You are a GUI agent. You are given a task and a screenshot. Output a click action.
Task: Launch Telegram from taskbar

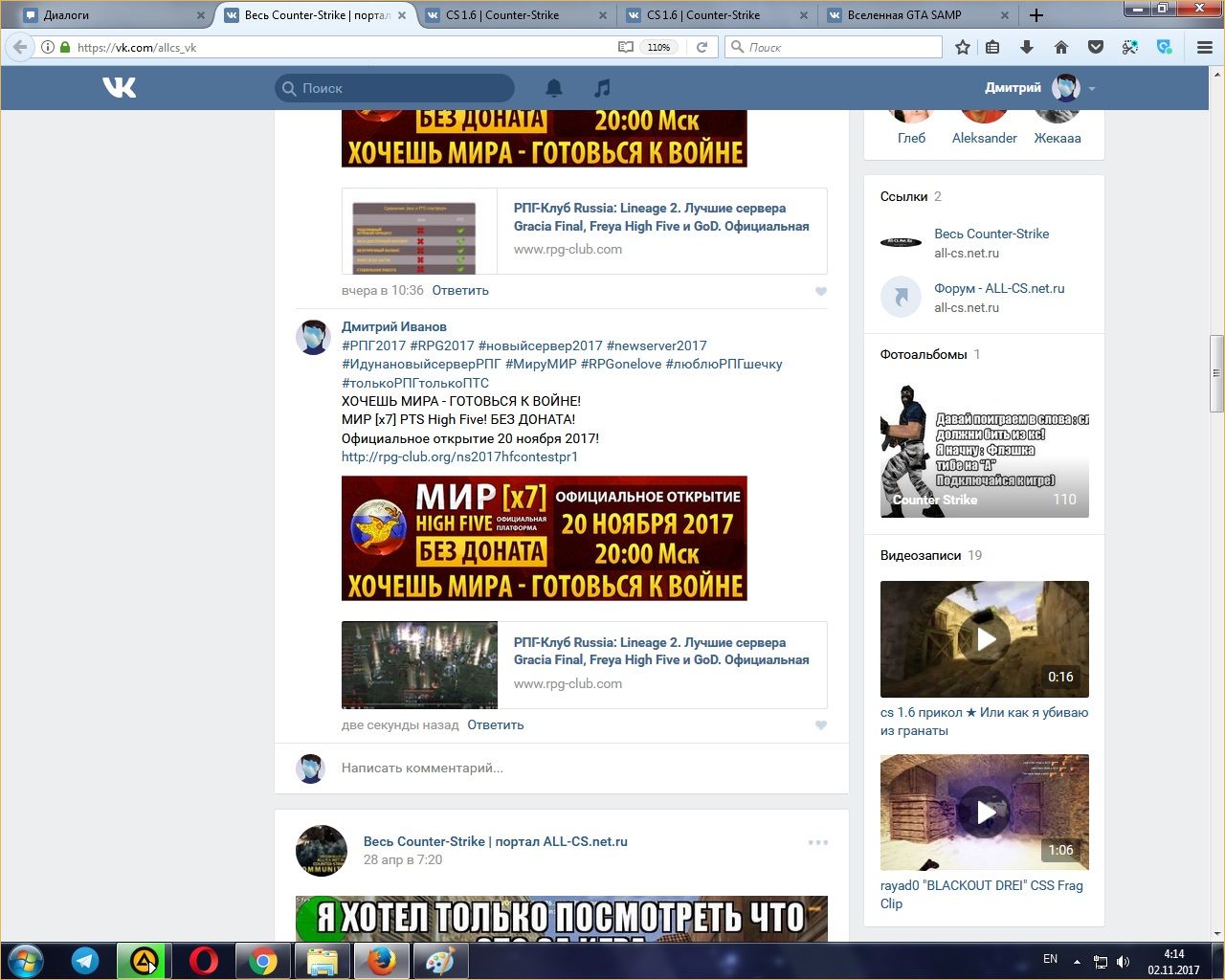(x=85, y=961)
